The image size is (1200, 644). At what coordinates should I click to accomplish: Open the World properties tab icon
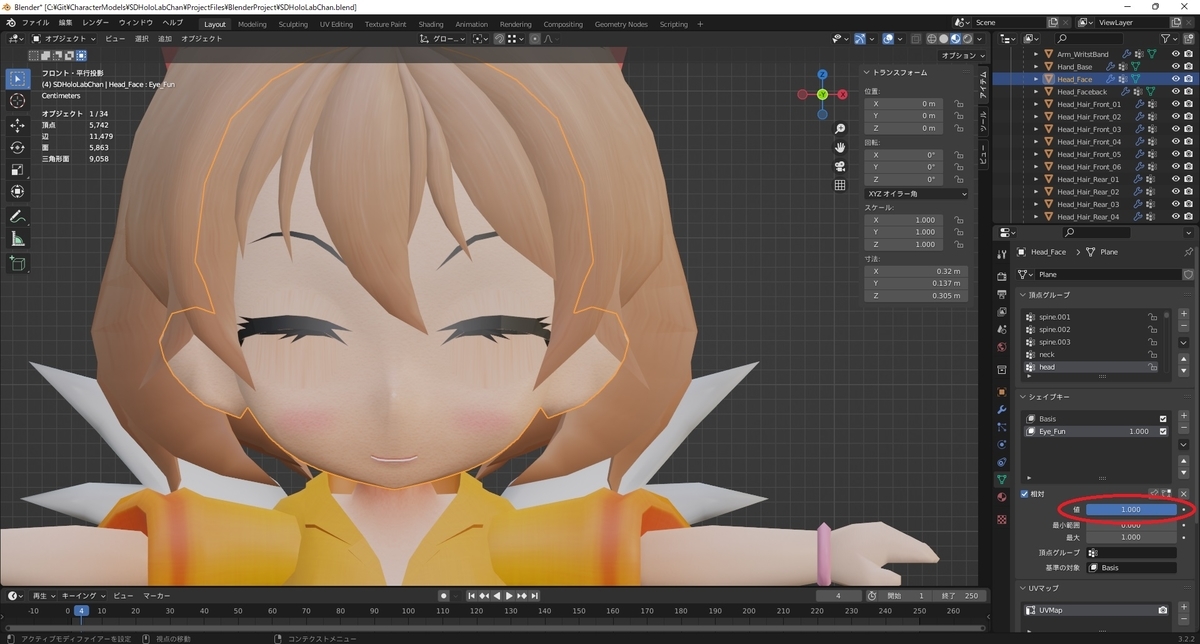[x=1002, y=347]
